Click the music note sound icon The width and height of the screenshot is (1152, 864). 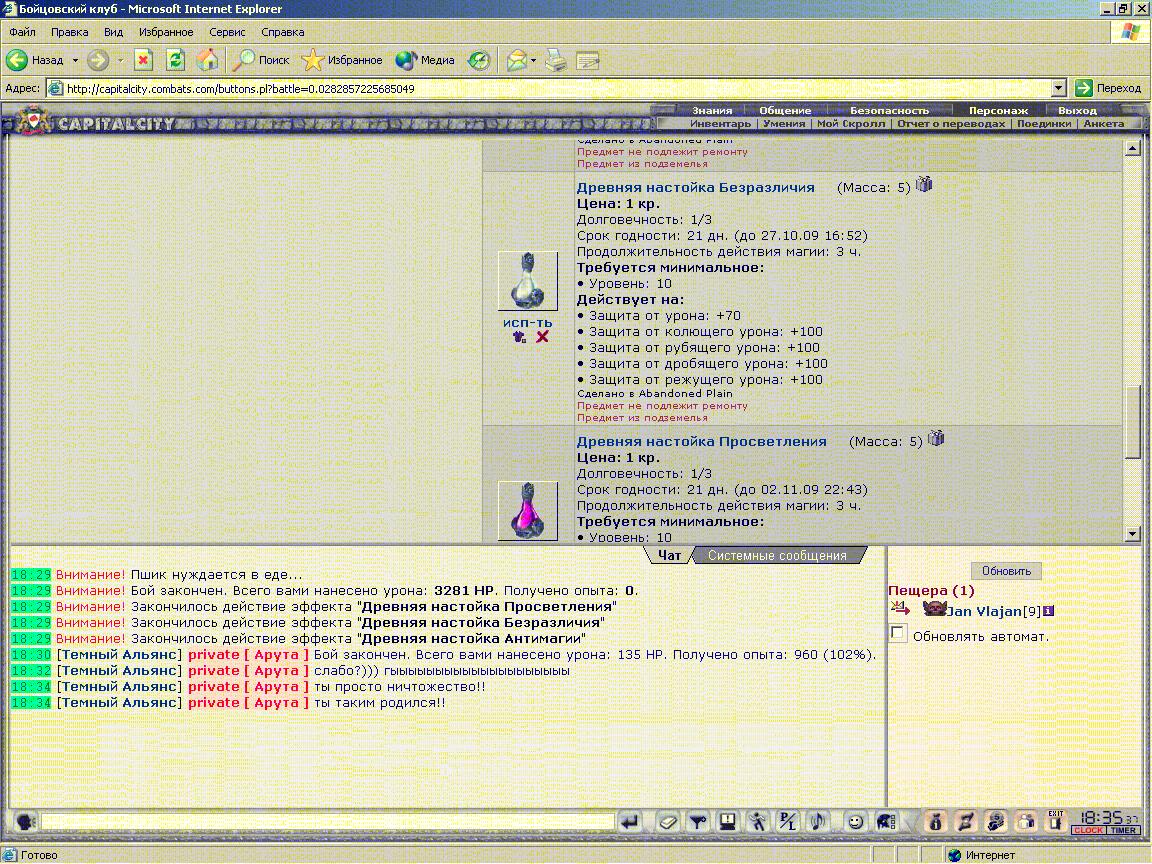817,821
